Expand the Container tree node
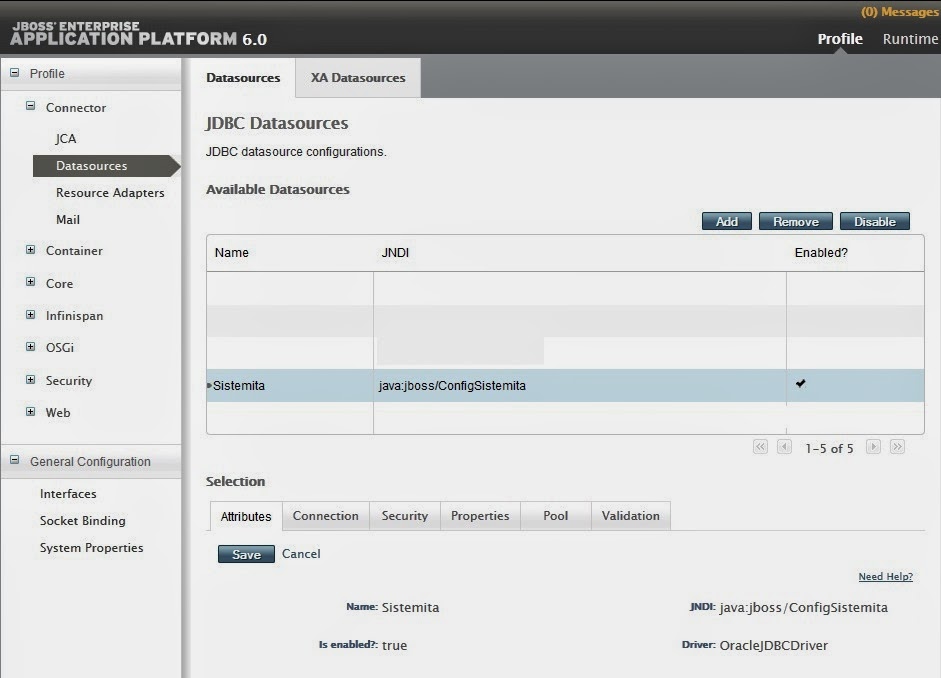This screenshot has width=941, height=678. pos(31,250)
